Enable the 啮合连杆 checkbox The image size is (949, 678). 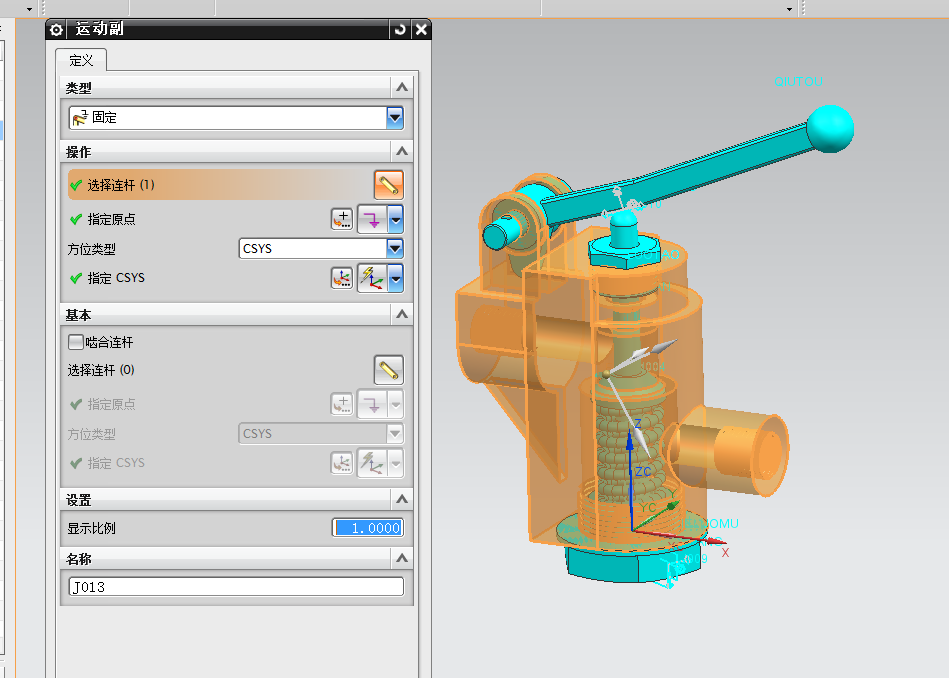(76, 342)
